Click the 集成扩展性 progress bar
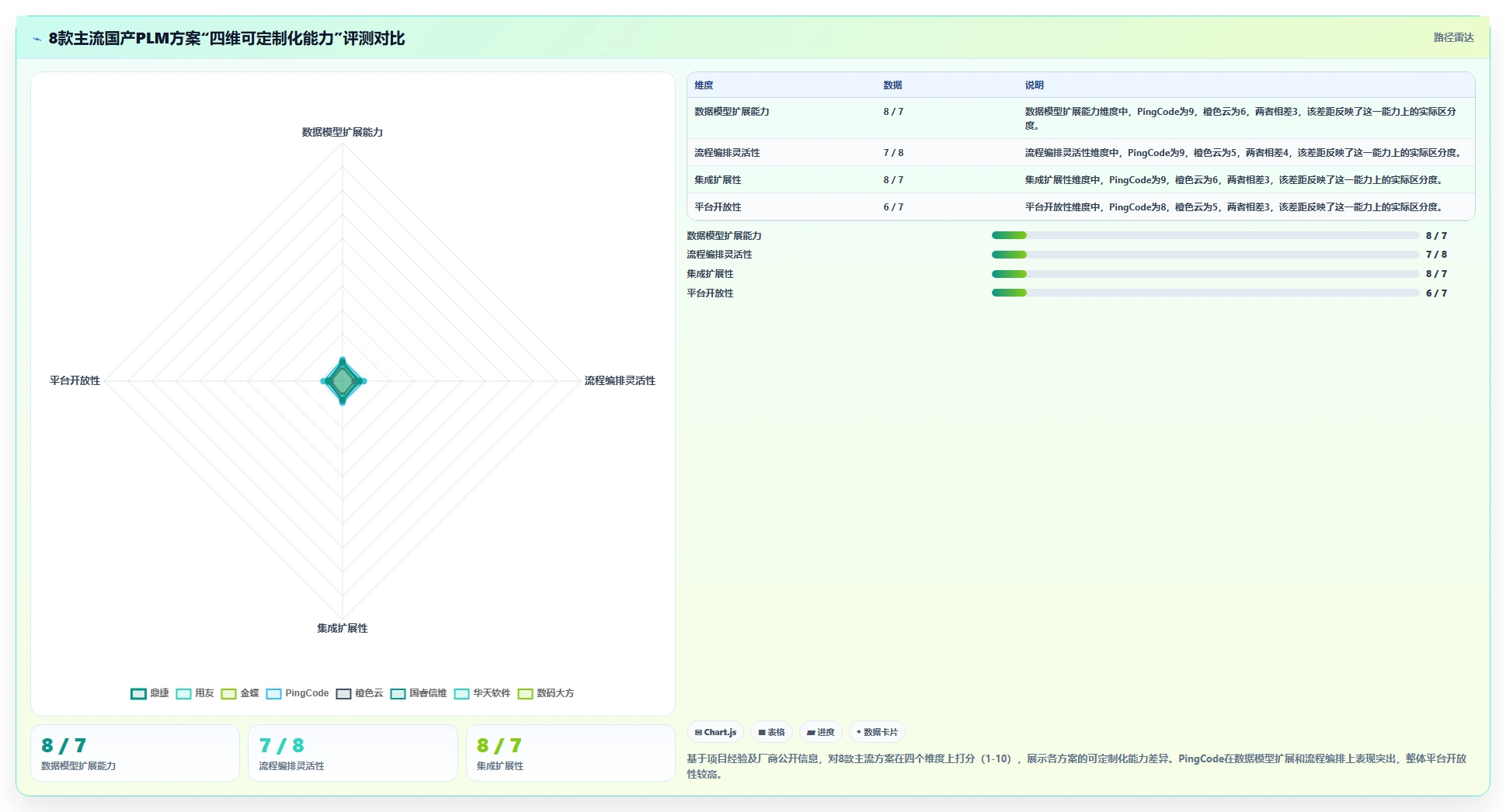Screen dimensions: 1506x812 [x=1205, y=274]
